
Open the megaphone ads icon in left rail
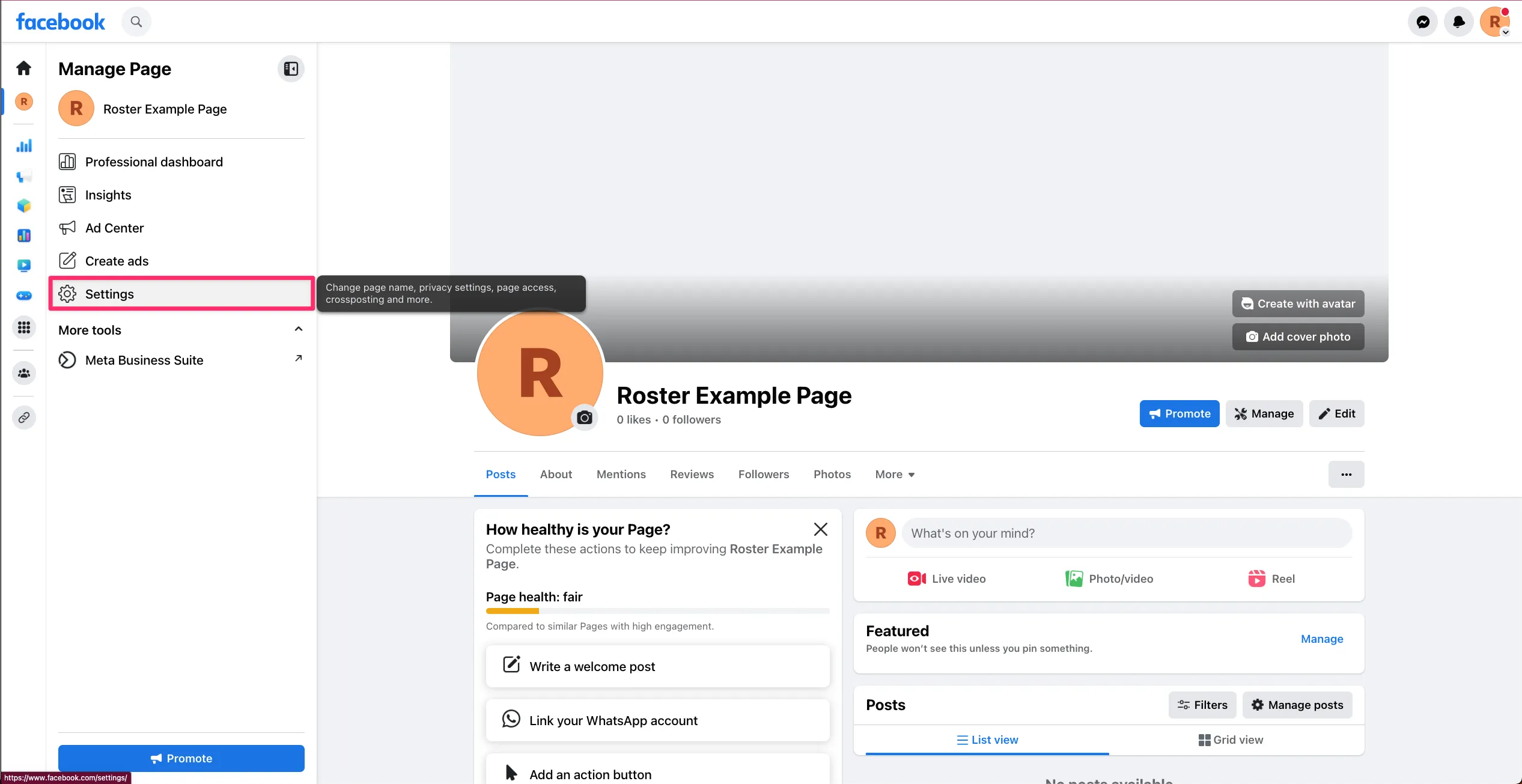click(x=24, y=177)
